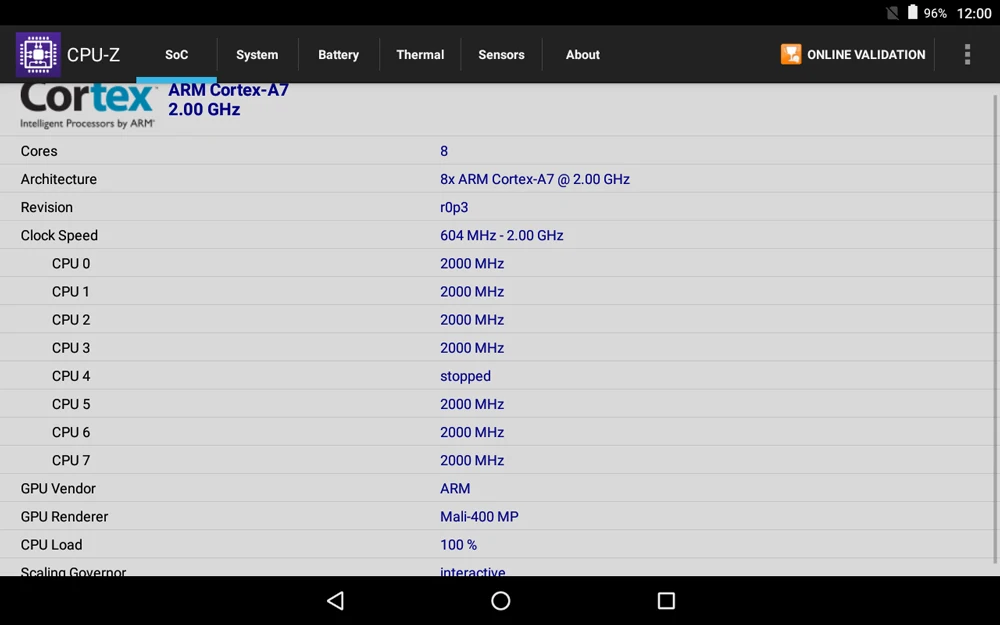The height and width of the screenshot is (625, 1000).
Task: Select the CPU 6 label
Action: tap(71, 432)
